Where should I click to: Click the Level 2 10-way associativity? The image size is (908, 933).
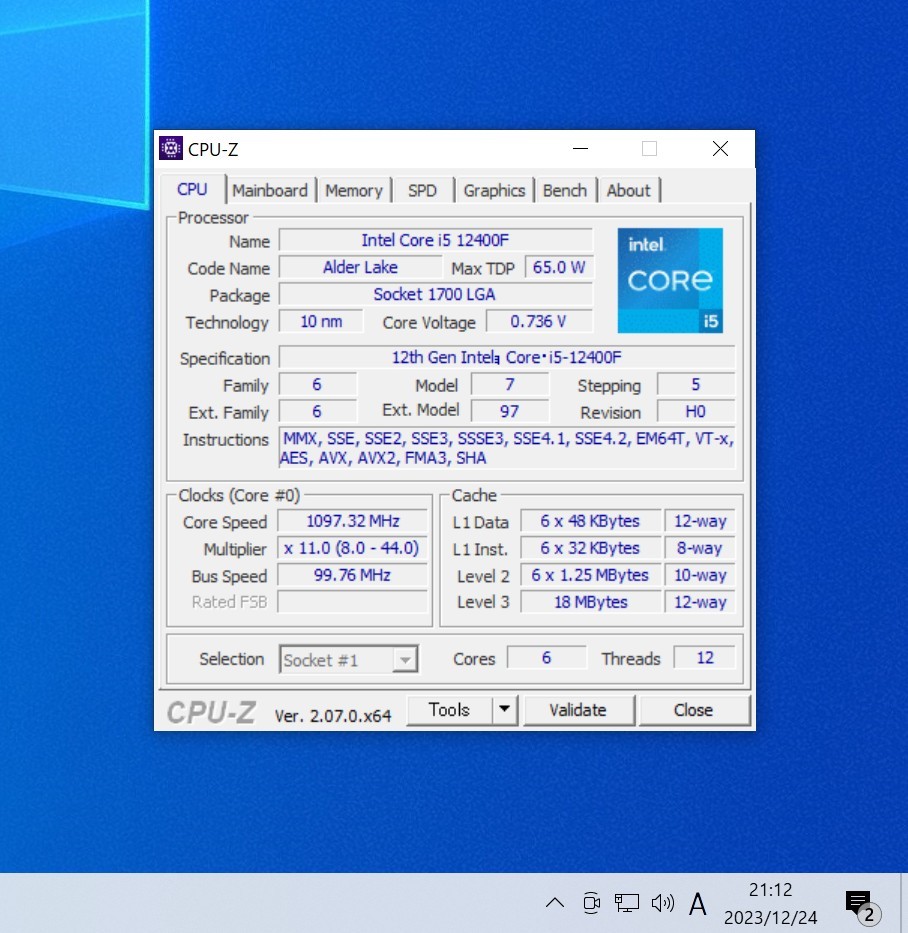[x=700, y=575]
